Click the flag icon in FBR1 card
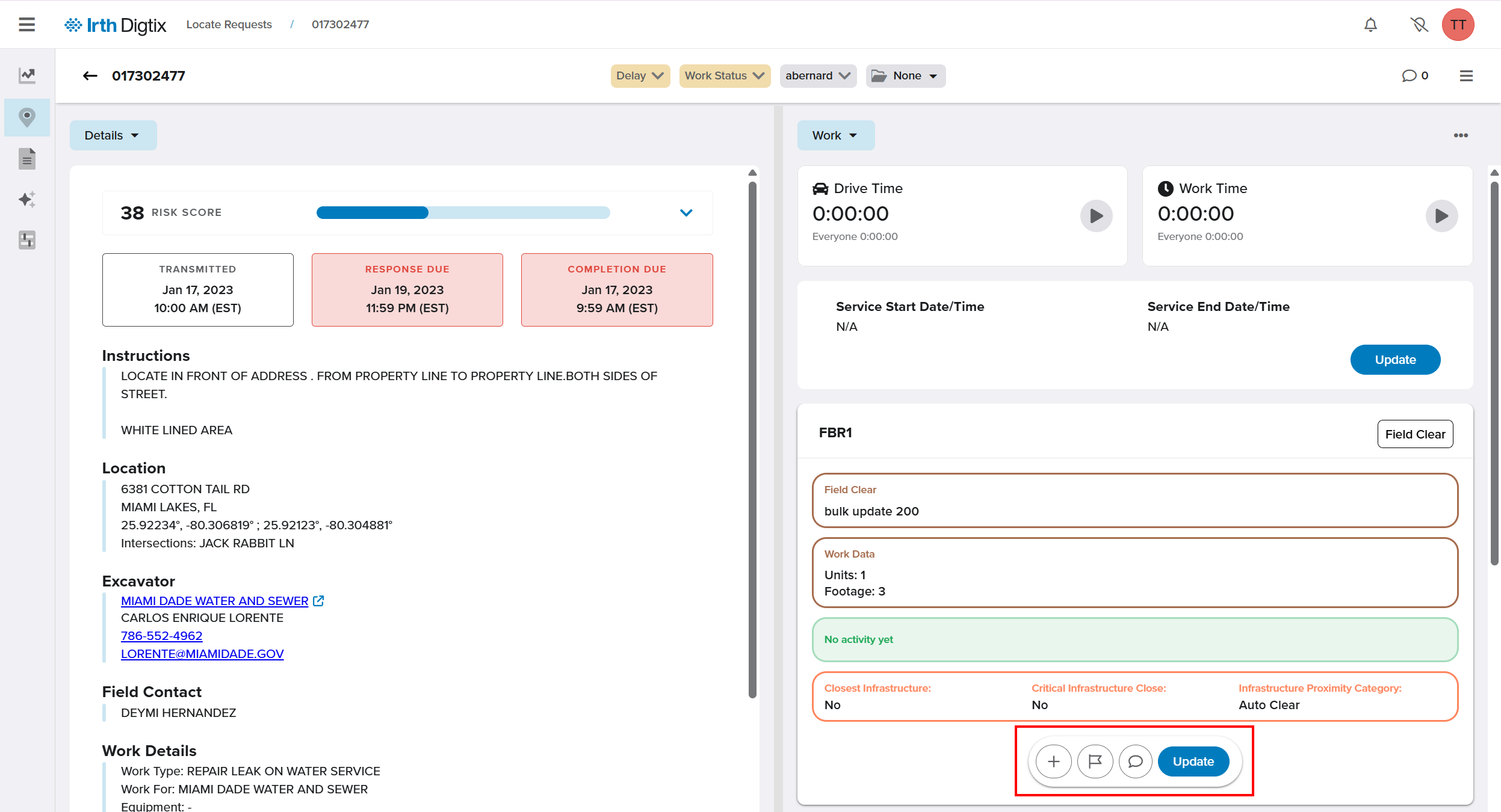The width and height of the screenshot is (1501, 812). 1095,761
